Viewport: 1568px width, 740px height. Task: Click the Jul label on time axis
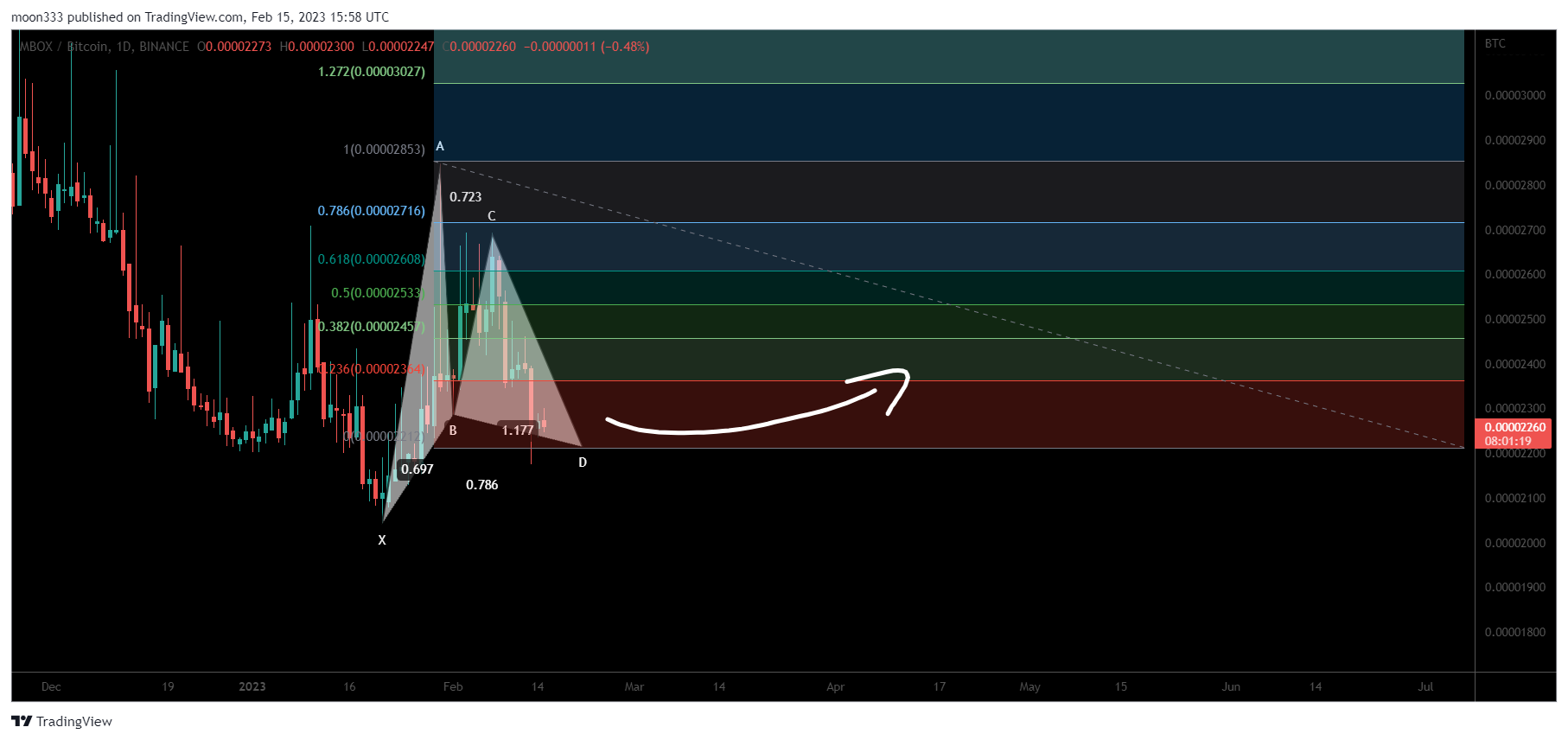[1425, 686]
